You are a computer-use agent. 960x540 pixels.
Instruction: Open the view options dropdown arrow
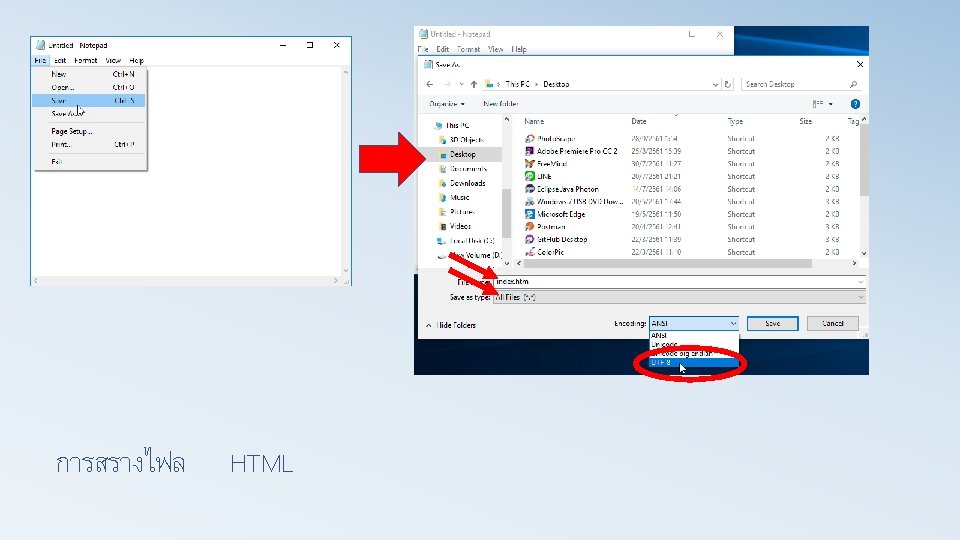point(830,104)
